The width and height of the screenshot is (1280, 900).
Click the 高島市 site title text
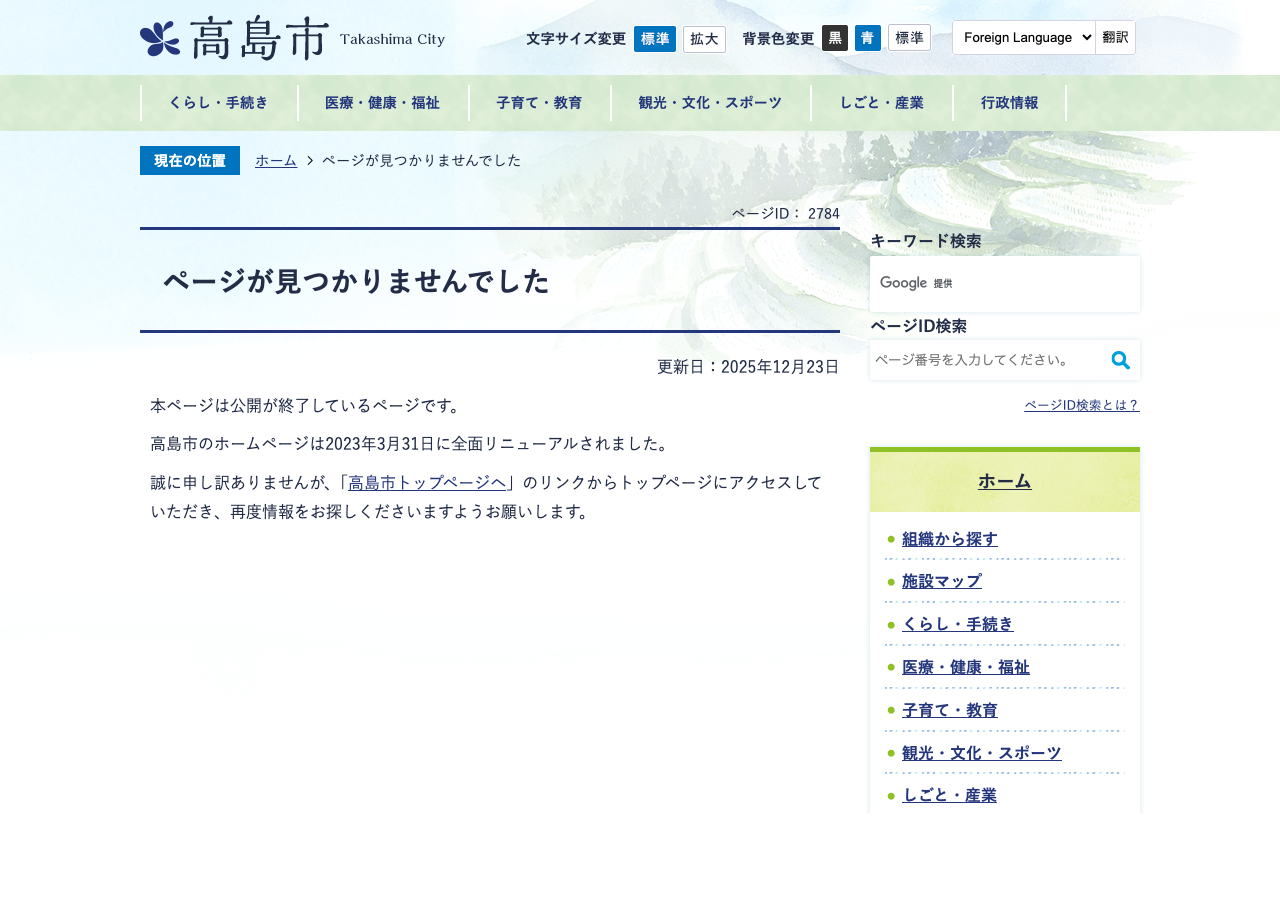258,39
